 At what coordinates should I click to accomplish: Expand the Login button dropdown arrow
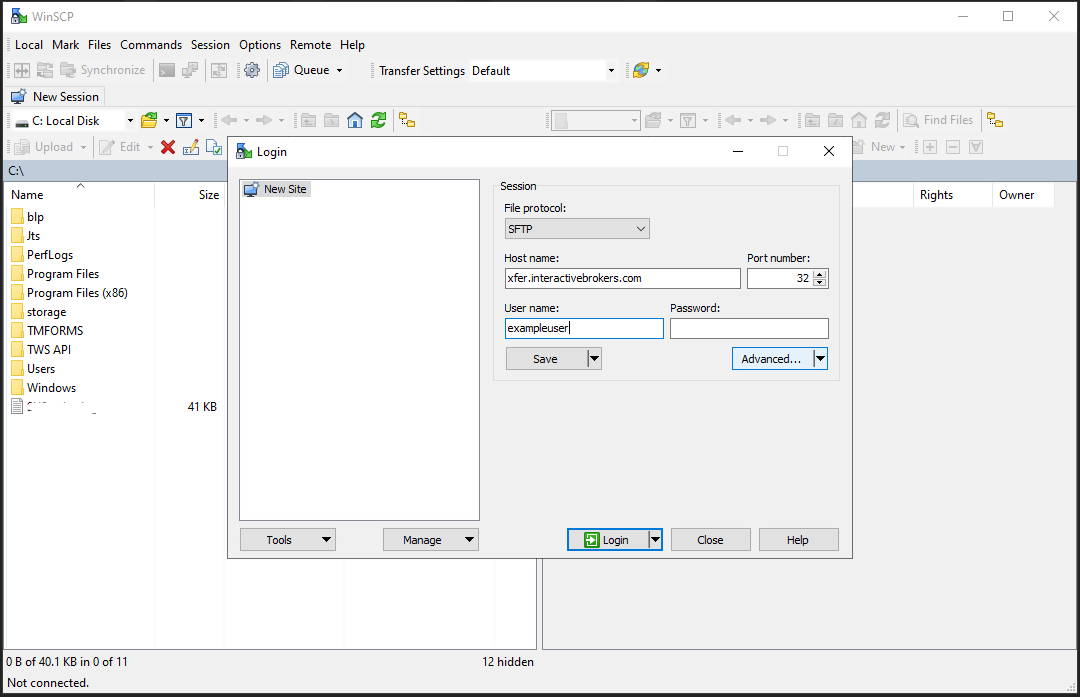tap(656, 540)
